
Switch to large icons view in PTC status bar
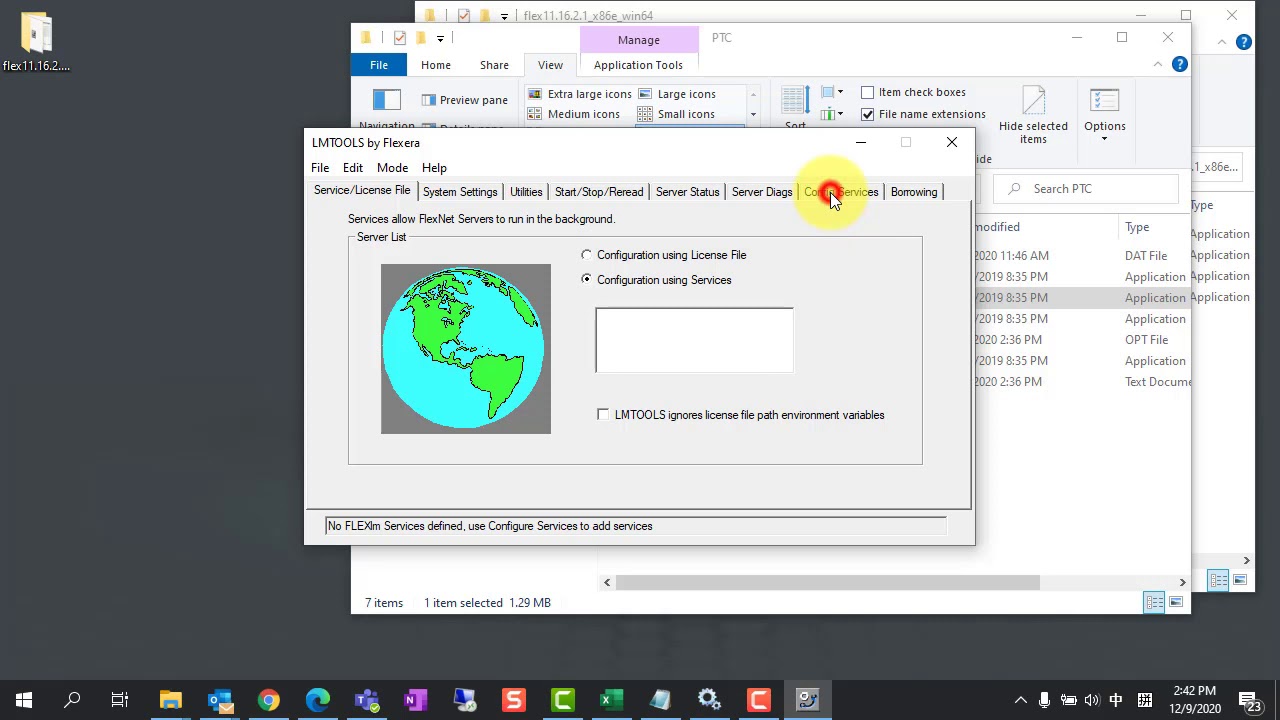coord(1176,602)
